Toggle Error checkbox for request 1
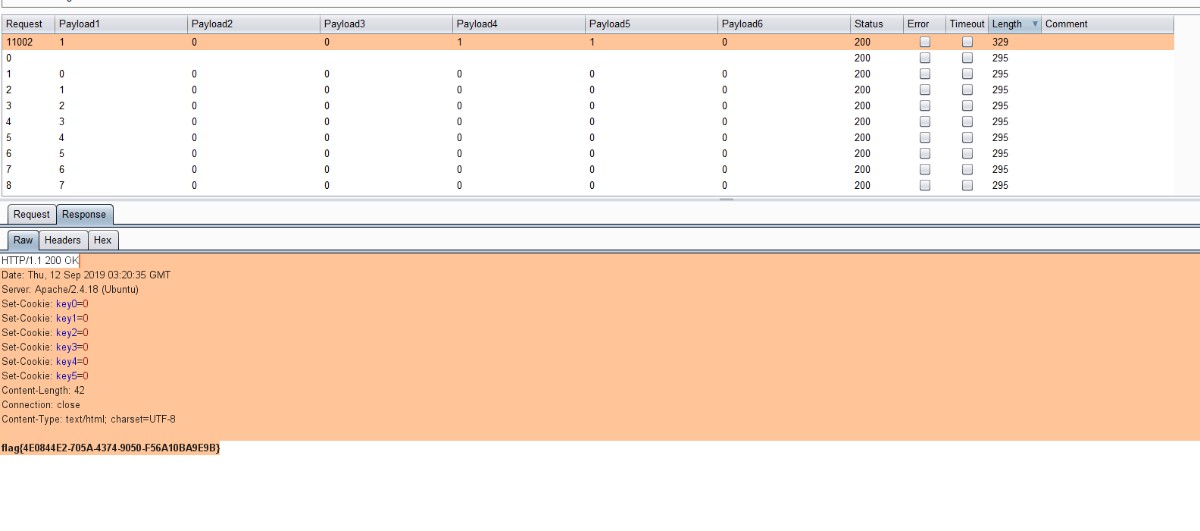 point(925,74)
